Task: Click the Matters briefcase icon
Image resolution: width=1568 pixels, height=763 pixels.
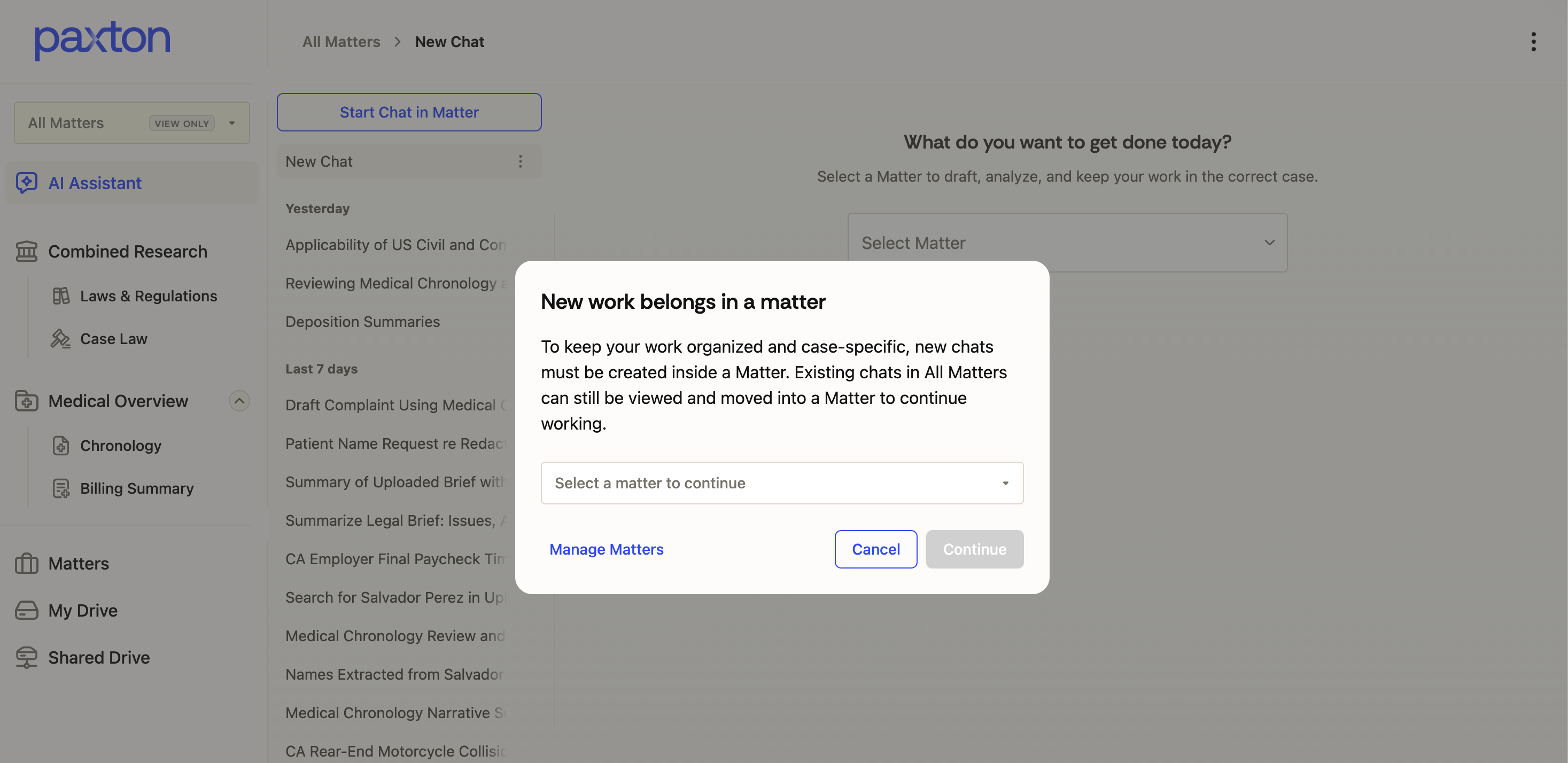Action: pyautogui.click(x=26, y=563)
